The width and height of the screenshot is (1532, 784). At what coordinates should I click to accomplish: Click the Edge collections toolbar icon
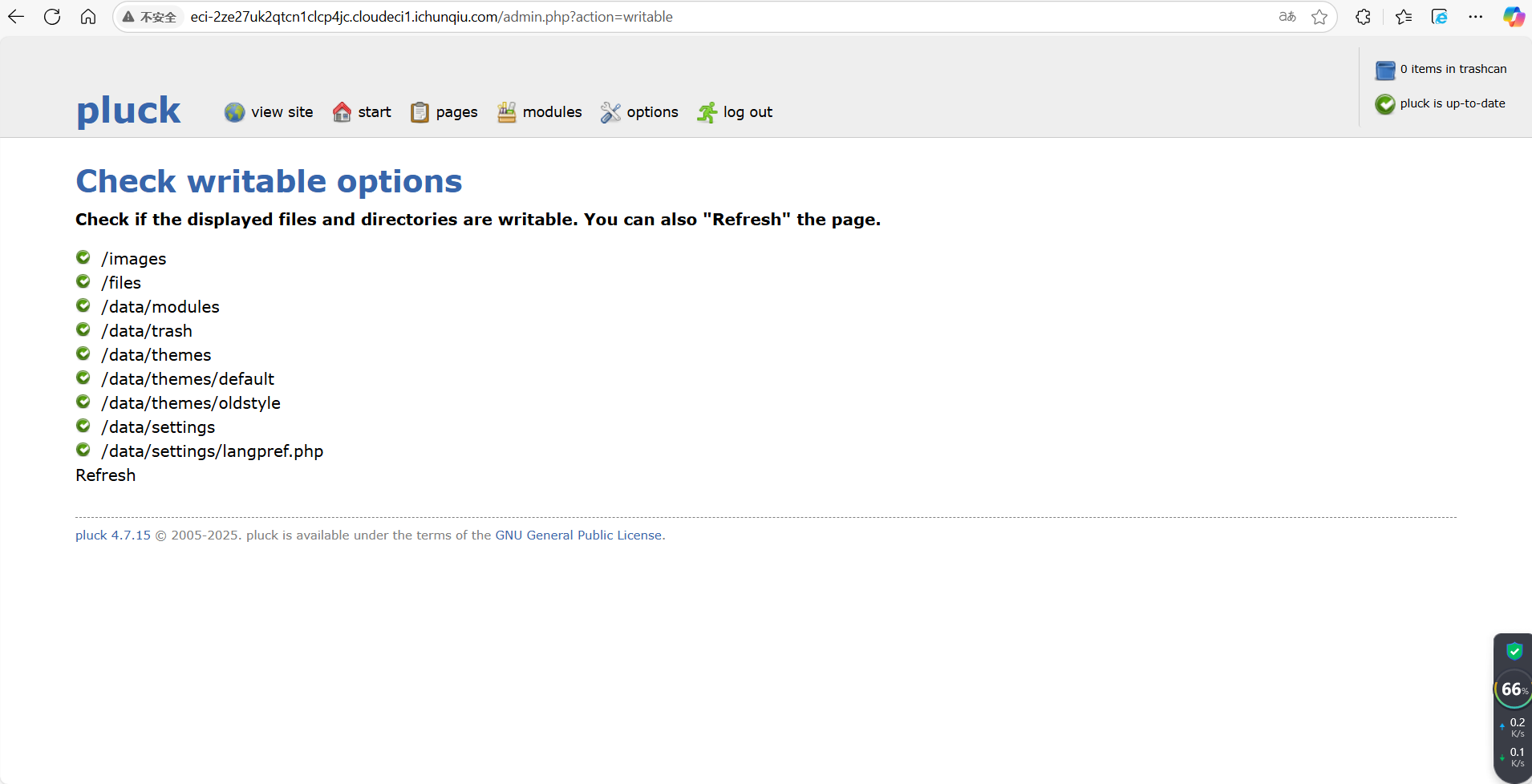pyautogui.click(x=1440, y=17)
